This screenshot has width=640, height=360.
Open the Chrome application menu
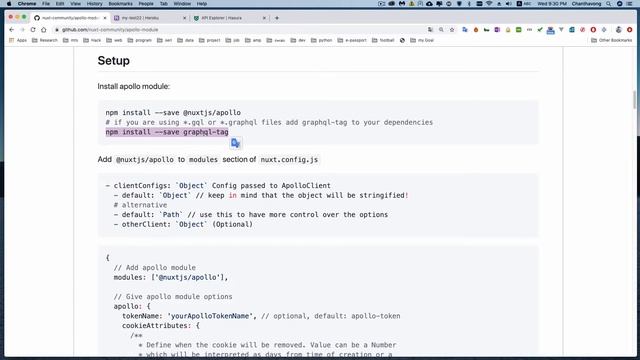27,4
